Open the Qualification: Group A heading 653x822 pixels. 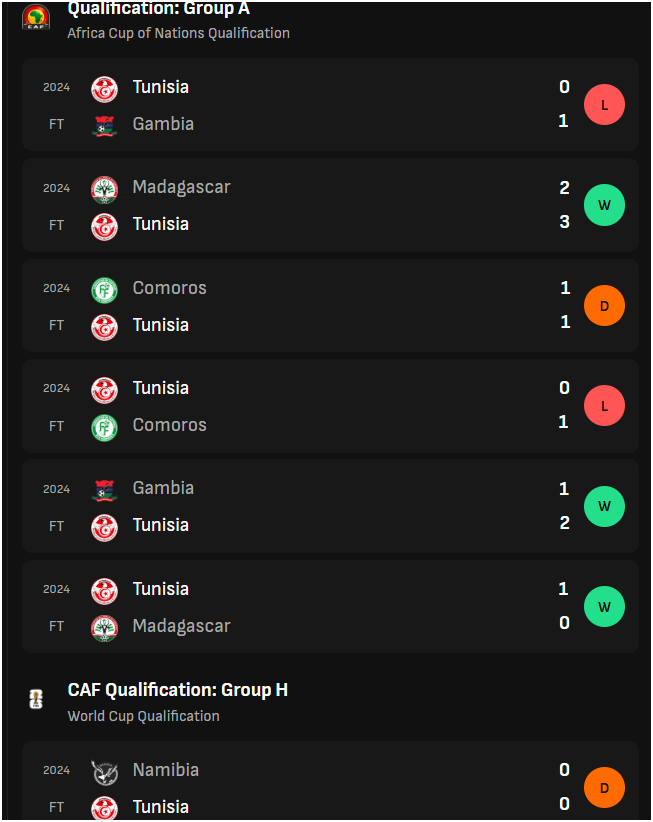pyautogui.click(x=158, y=9)
